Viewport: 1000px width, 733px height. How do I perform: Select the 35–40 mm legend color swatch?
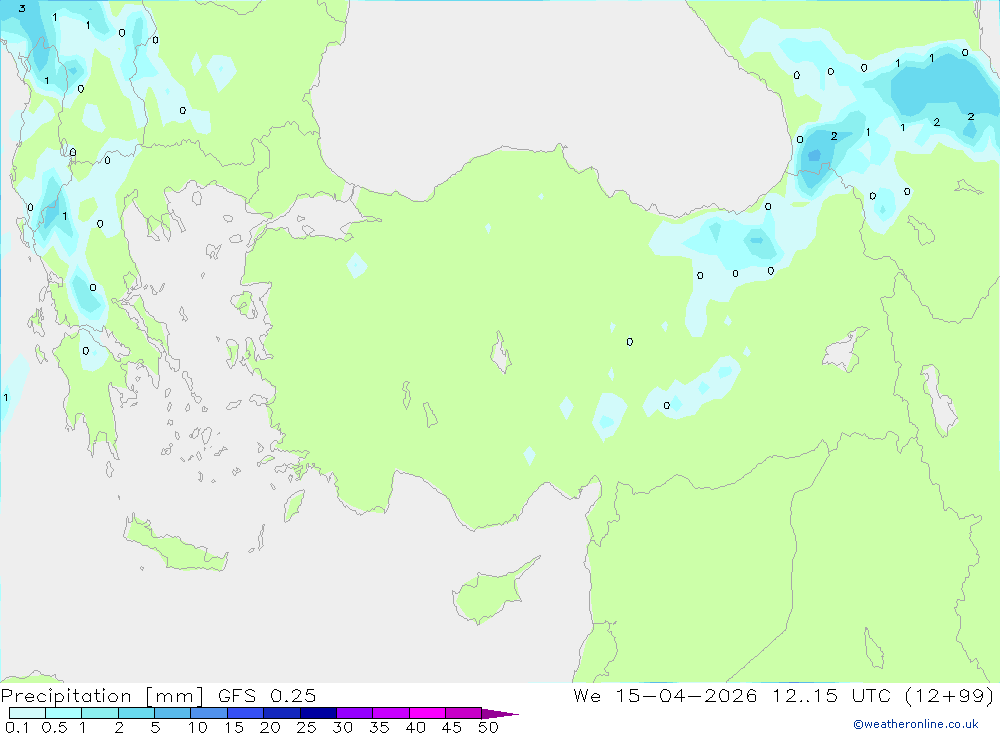[x=391, y=713]
